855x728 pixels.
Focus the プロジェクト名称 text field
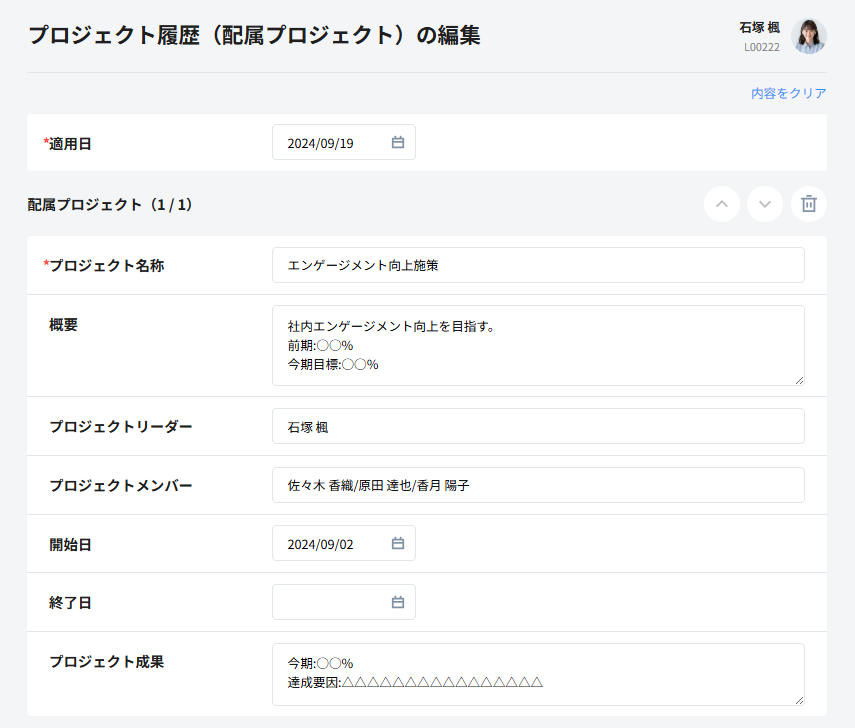(x=538, y=266)
